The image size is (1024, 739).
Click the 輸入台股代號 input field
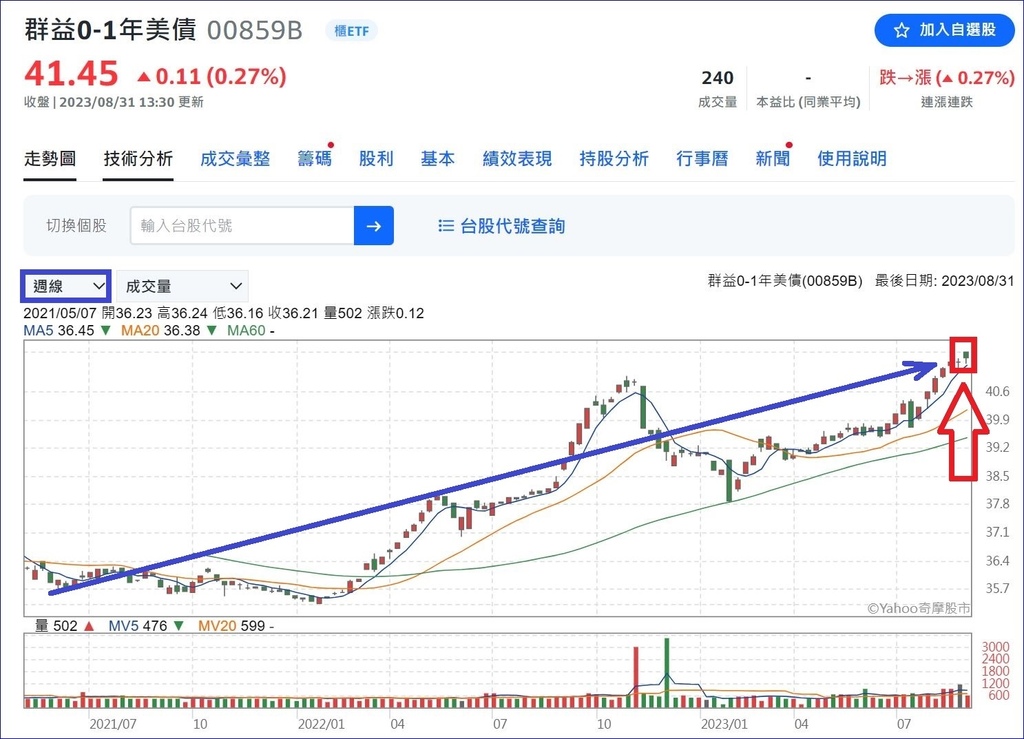(242, 226)
